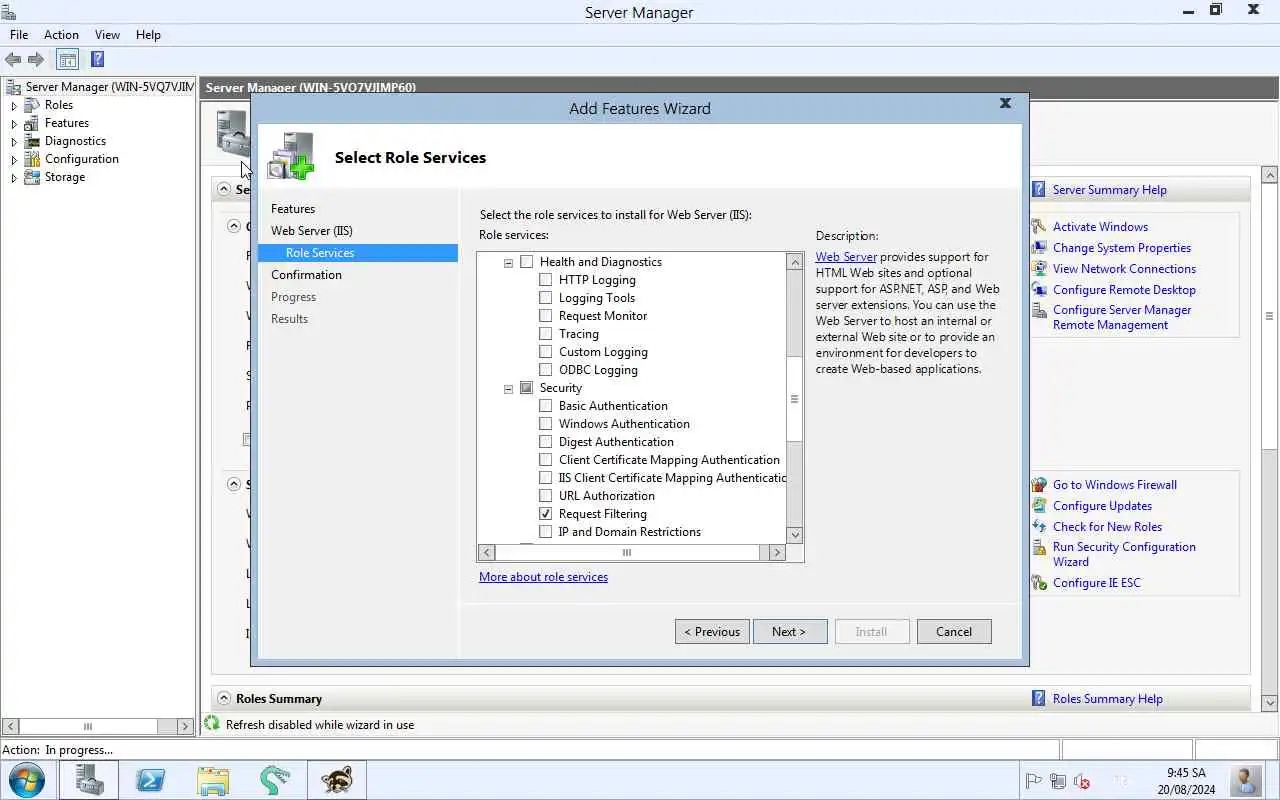Click the Roles icon in the tree

(33, 105)
